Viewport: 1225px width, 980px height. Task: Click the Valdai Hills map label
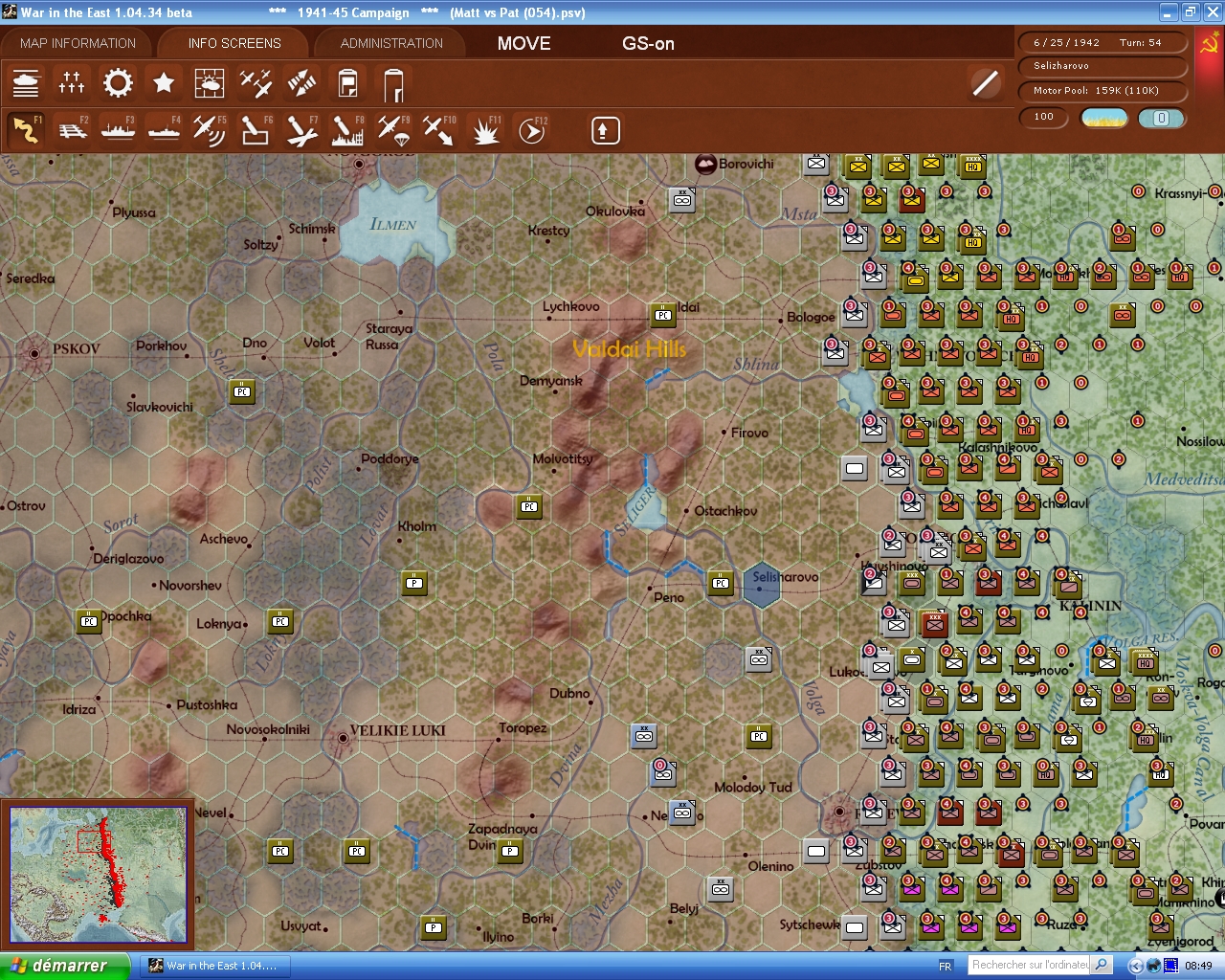[x=630, y=349]
